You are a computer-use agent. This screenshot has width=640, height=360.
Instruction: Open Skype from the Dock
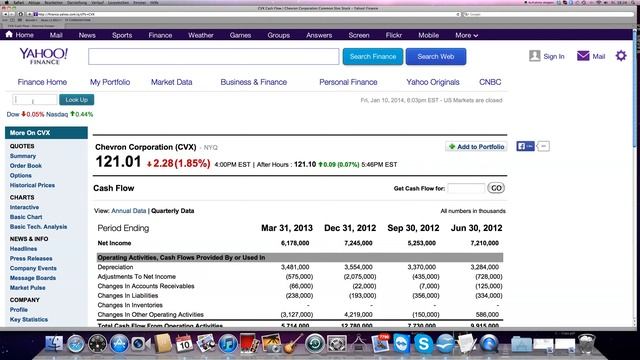click(x=423, y=343)
